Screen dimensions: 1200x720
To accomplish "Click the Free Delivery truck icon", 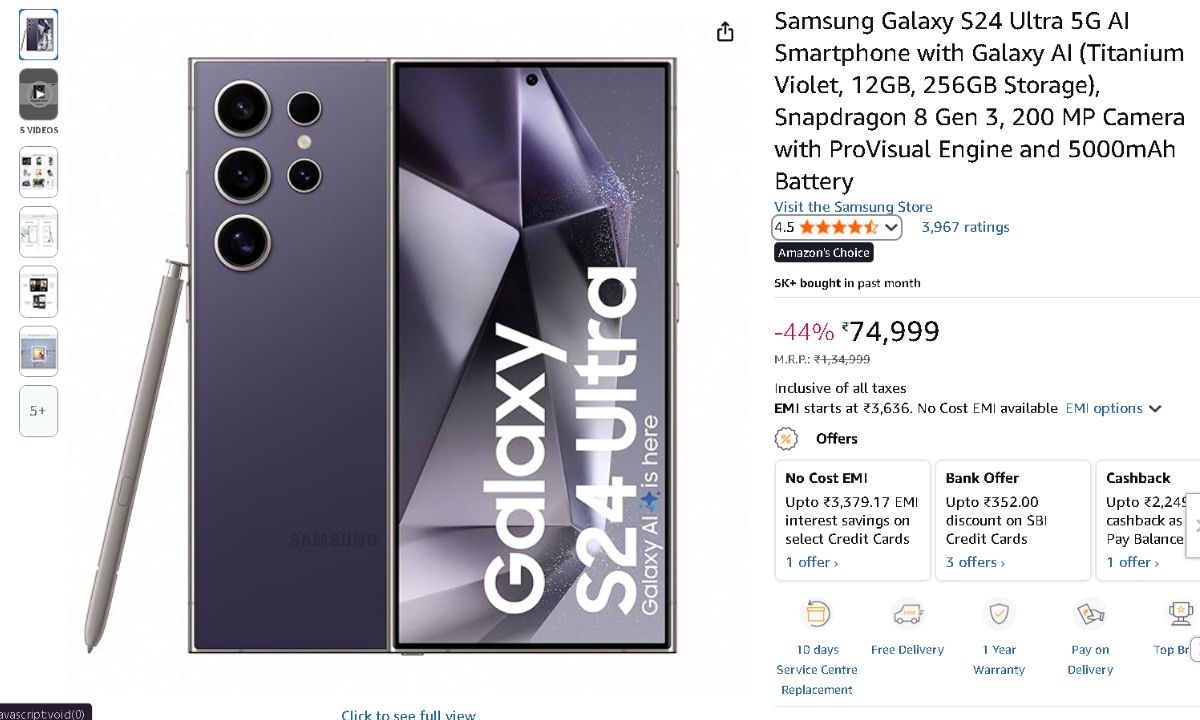I will pyautogui.click(x=907, y=614).
